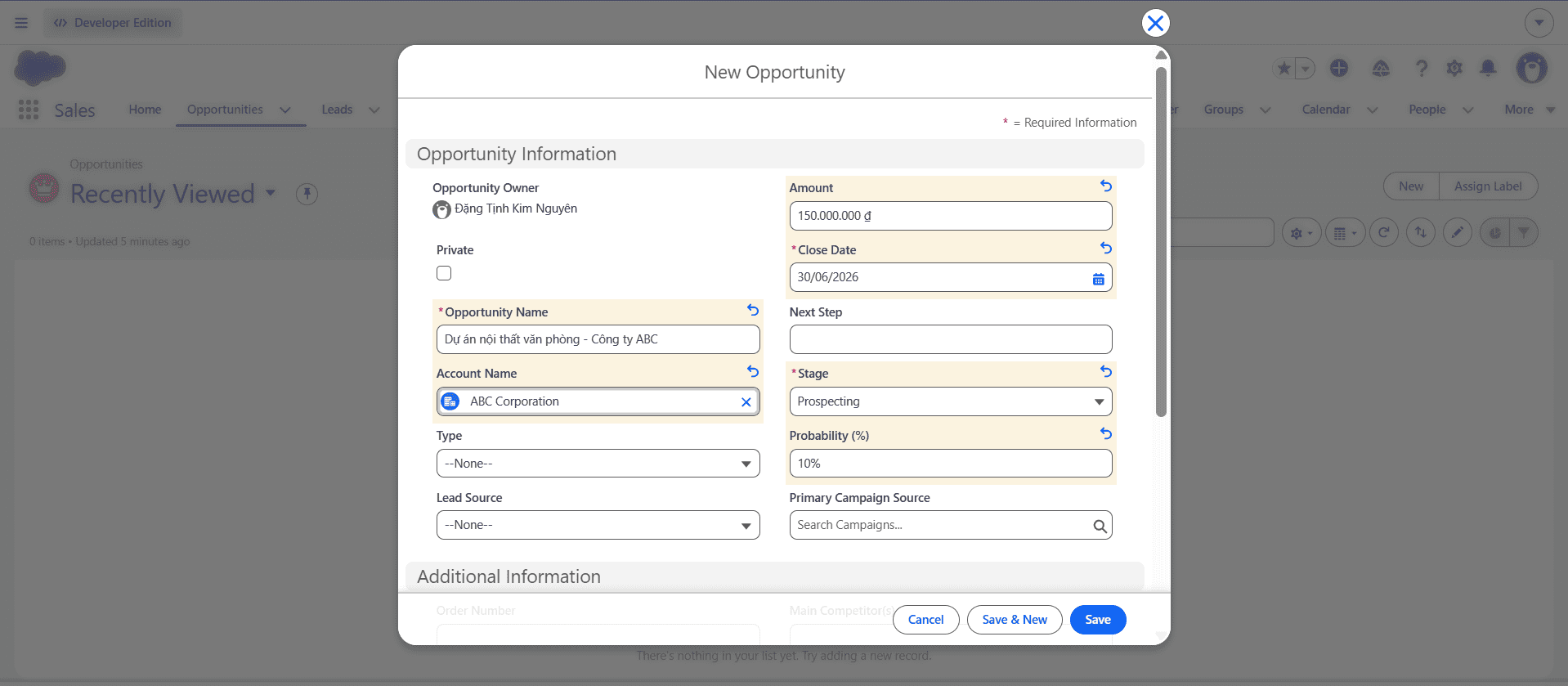Pin the Recently Viewed list view
1568x686 pixels.
(x=307, y=195)
